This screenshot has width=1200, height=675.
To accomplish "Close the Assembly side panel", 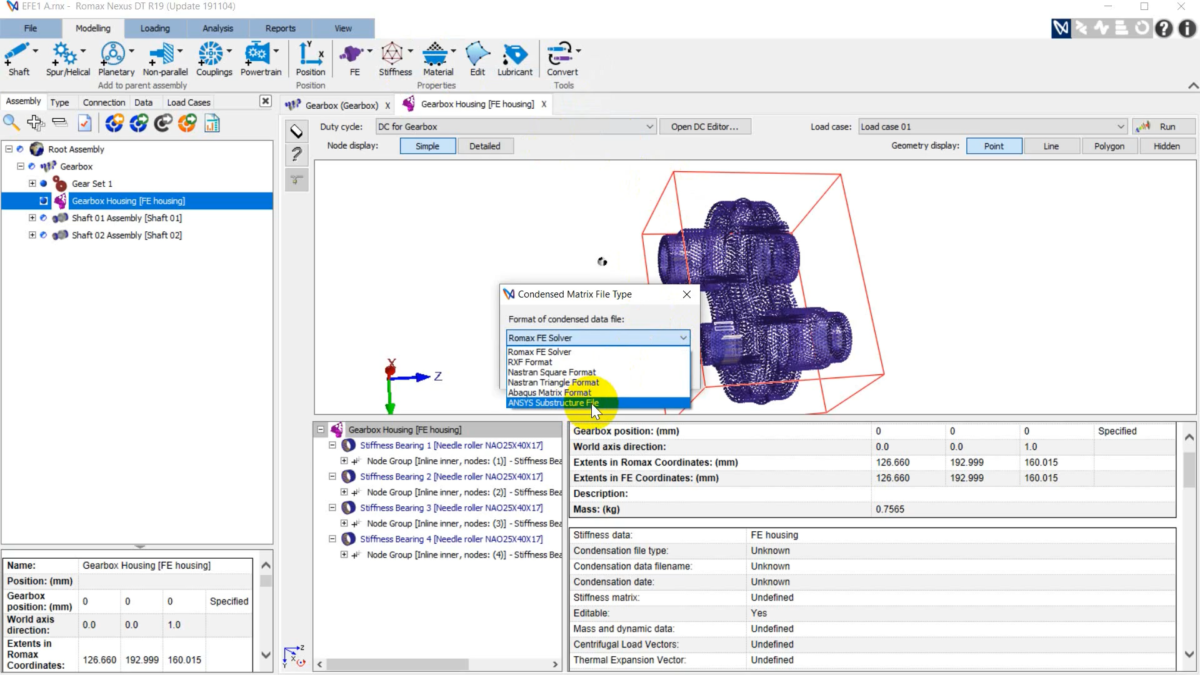I will (x=265, y=101).
